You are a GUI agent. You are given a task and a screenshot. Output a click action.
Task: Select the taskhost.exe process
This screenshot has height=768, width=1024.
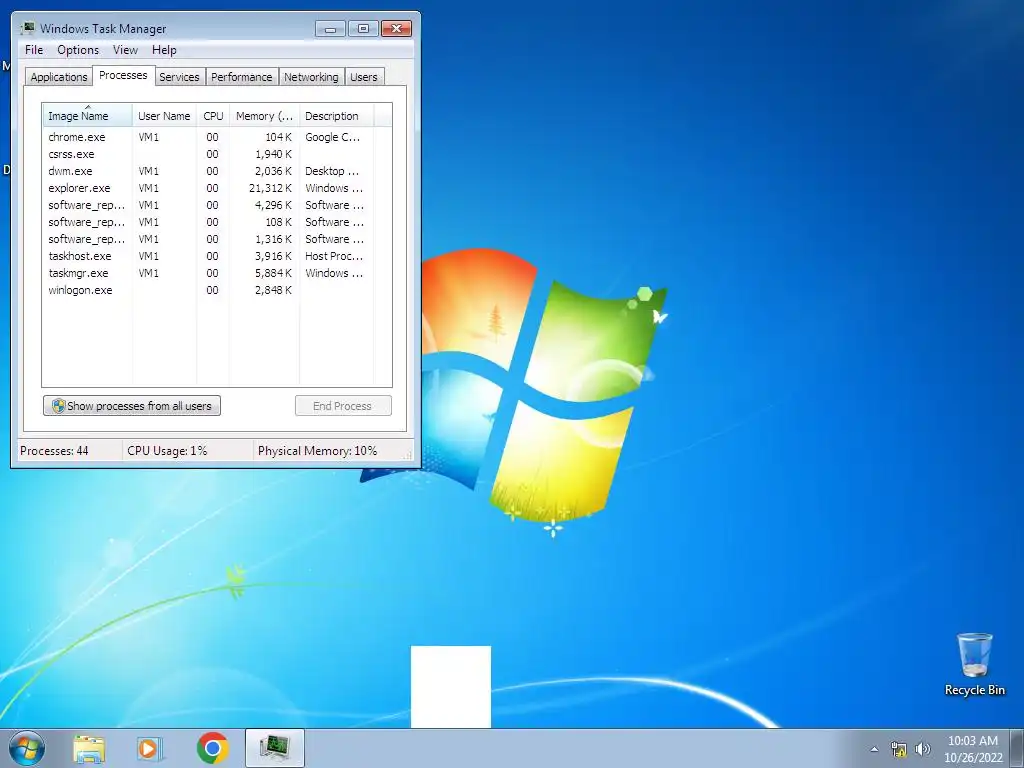click(209, 256)
